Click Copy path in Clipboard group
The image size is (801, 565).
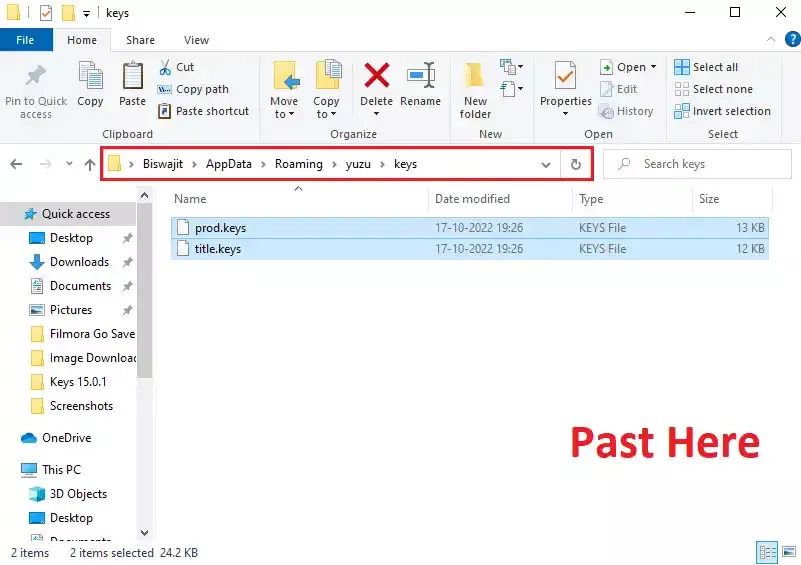pyautogui.click(x=193, y=89)
